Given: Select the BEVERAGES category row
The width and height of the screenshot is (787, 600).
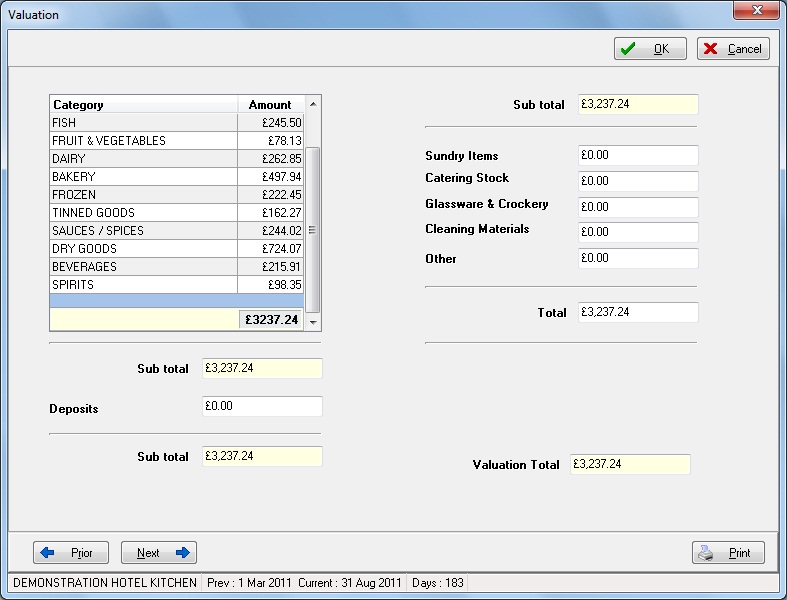Looking at the screenshot, I should [177, 267].
